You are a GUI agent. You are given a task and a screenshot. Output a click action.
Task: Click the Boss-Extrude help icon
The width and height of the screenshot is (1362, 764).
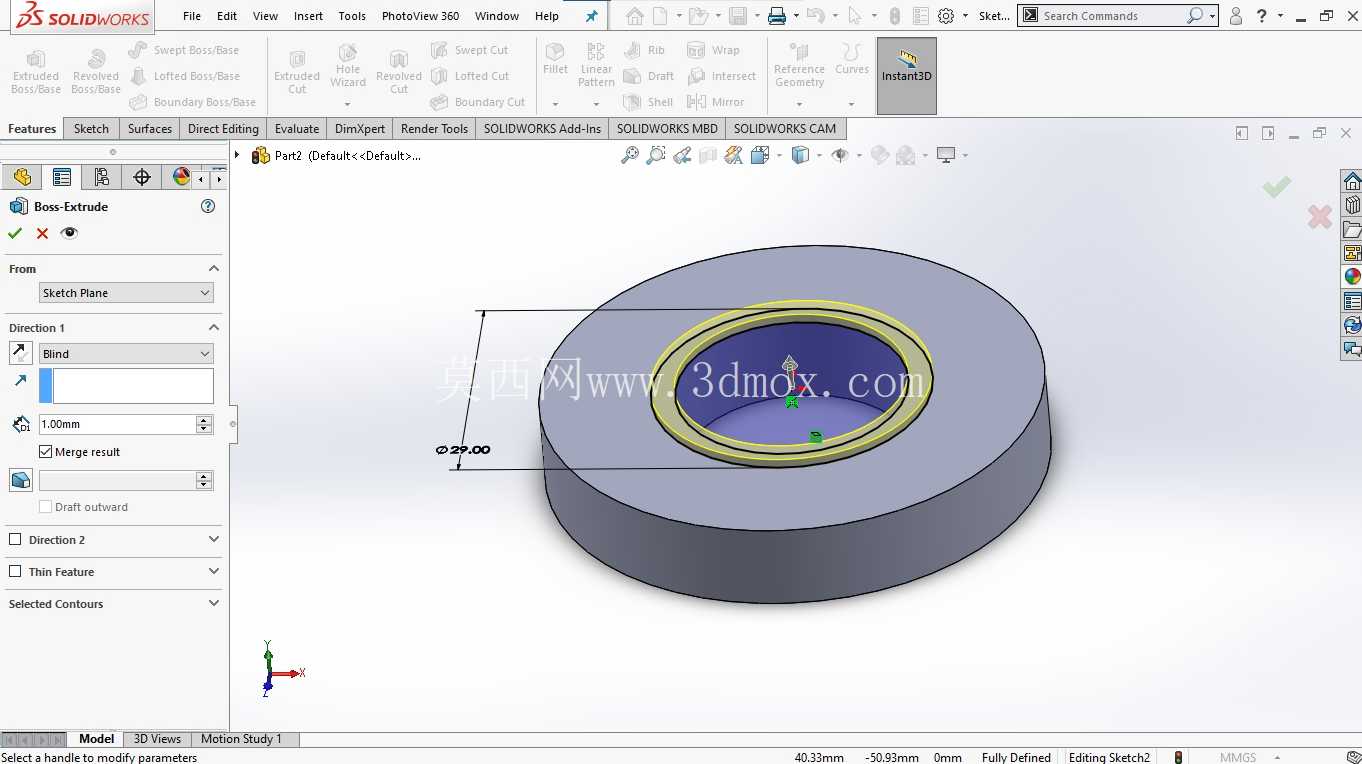(x=208, y=206)
